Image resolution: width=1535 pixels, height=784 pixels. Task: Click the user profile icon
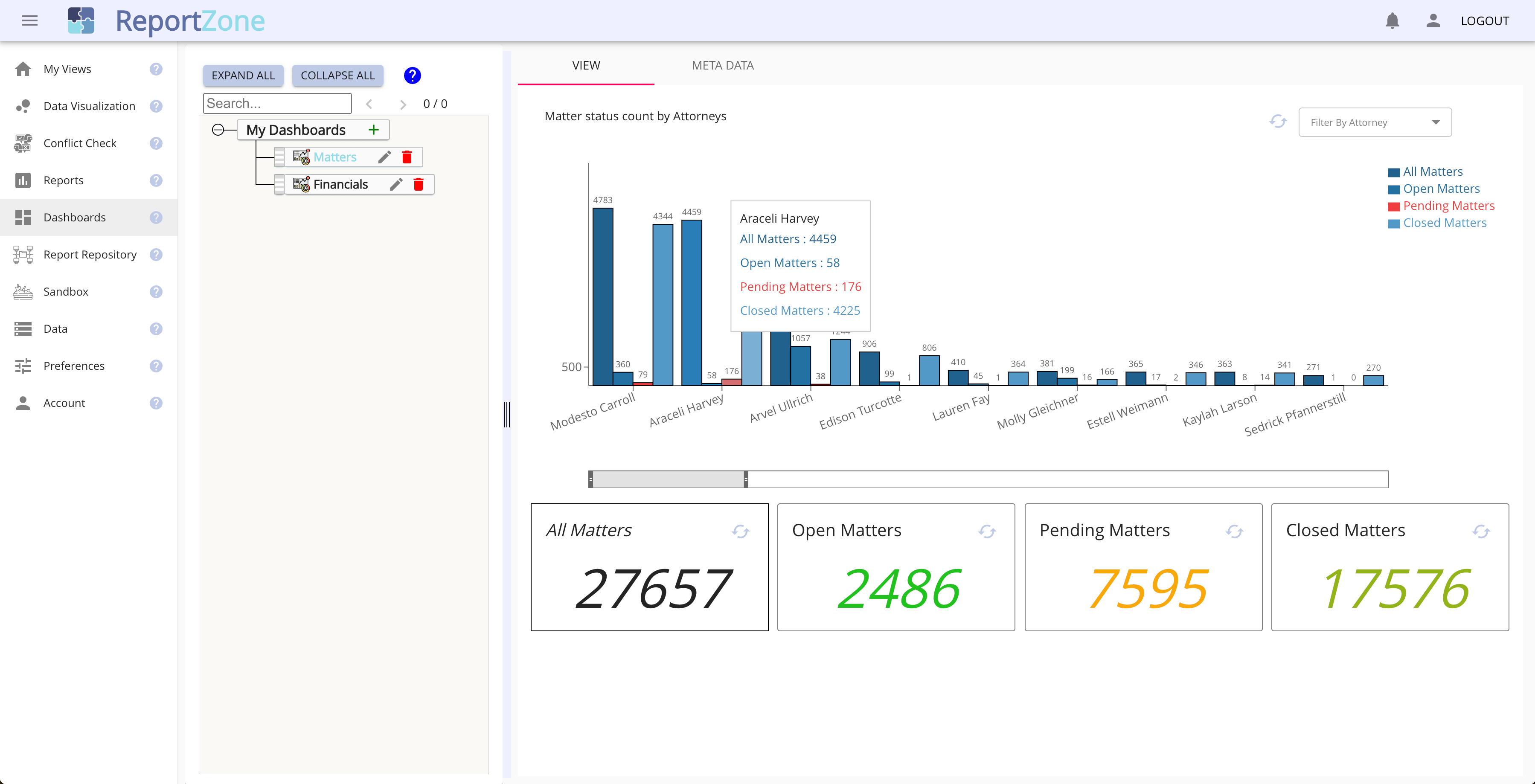coord(1433,21)
